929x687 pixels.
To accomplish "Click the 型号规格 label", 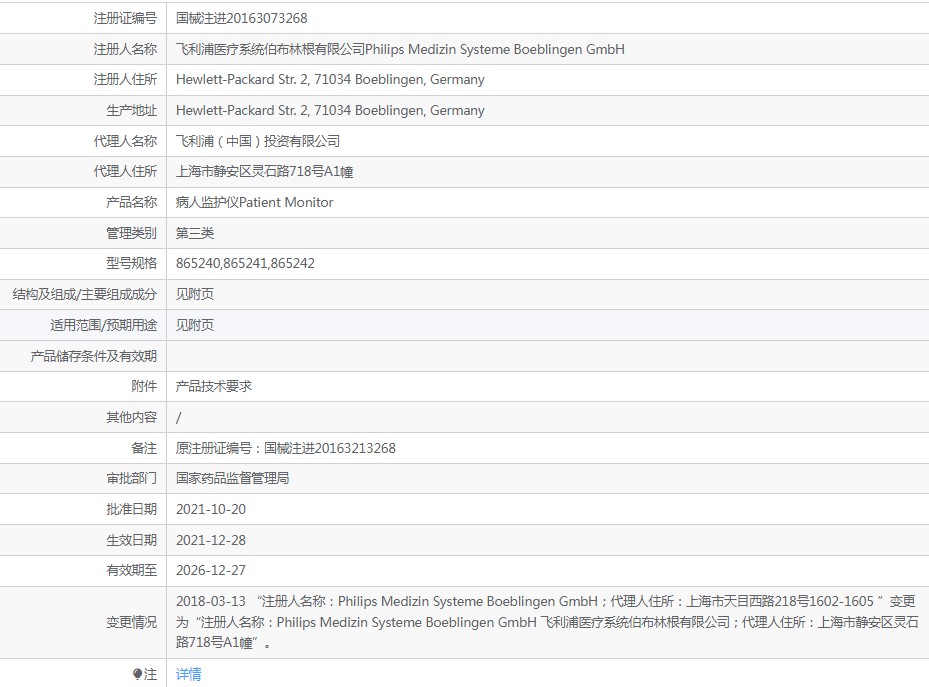I will coord(132,264).
